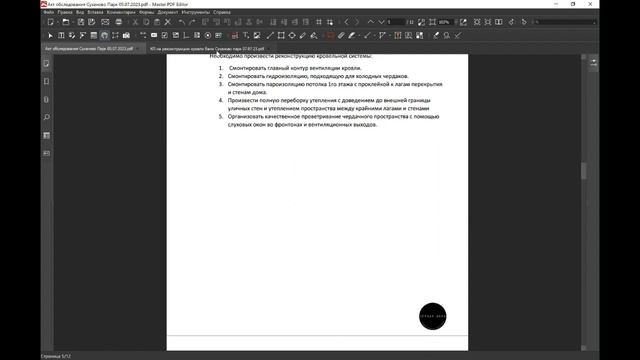Select the arrow pointer Select tool
This screenshot has width=640, height=360.
click(51, 36)
